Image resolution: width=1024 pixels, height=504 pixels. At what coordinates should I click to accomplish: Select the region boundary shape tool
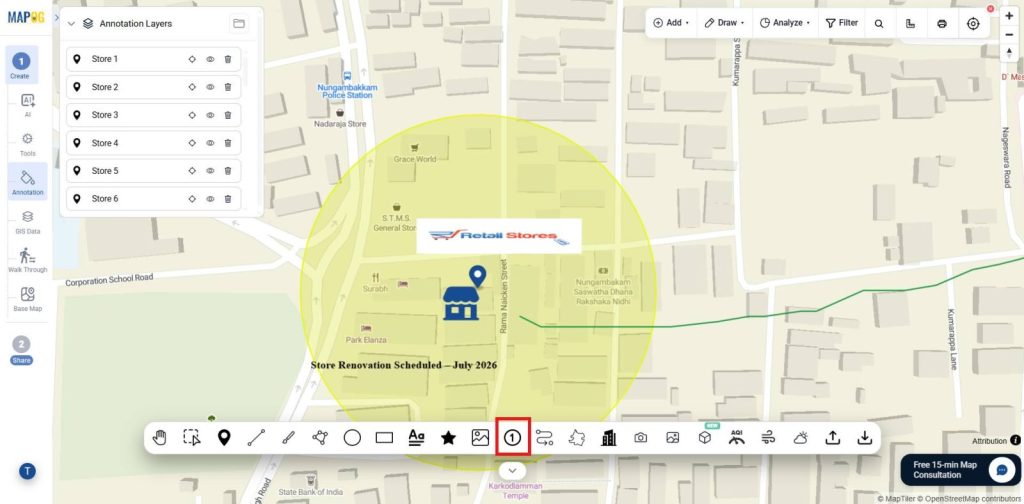click(577, 438)
